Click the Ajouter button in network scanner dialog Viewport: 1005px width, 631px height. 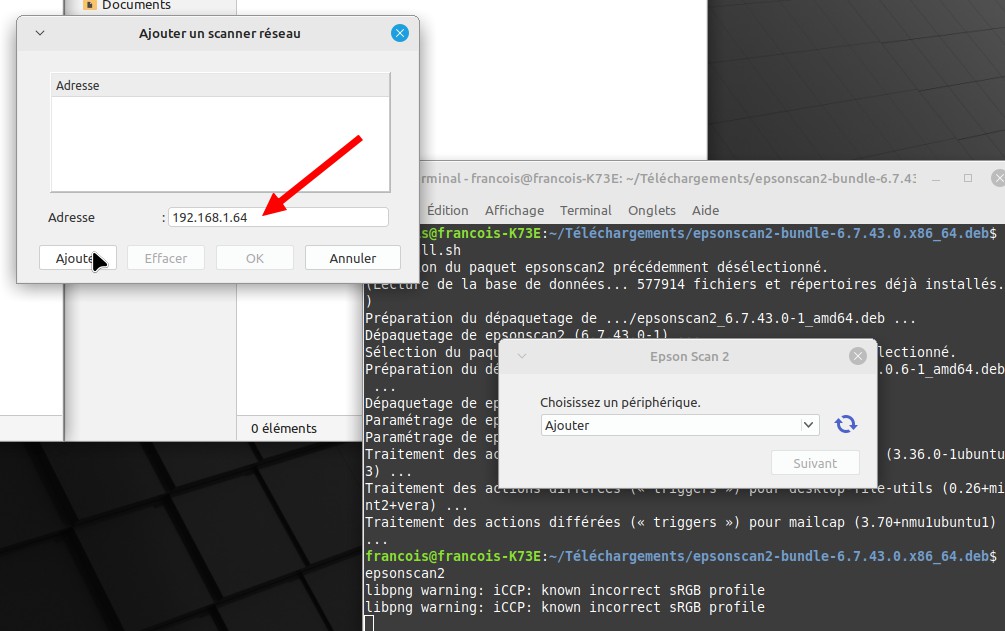click(78, 258)
